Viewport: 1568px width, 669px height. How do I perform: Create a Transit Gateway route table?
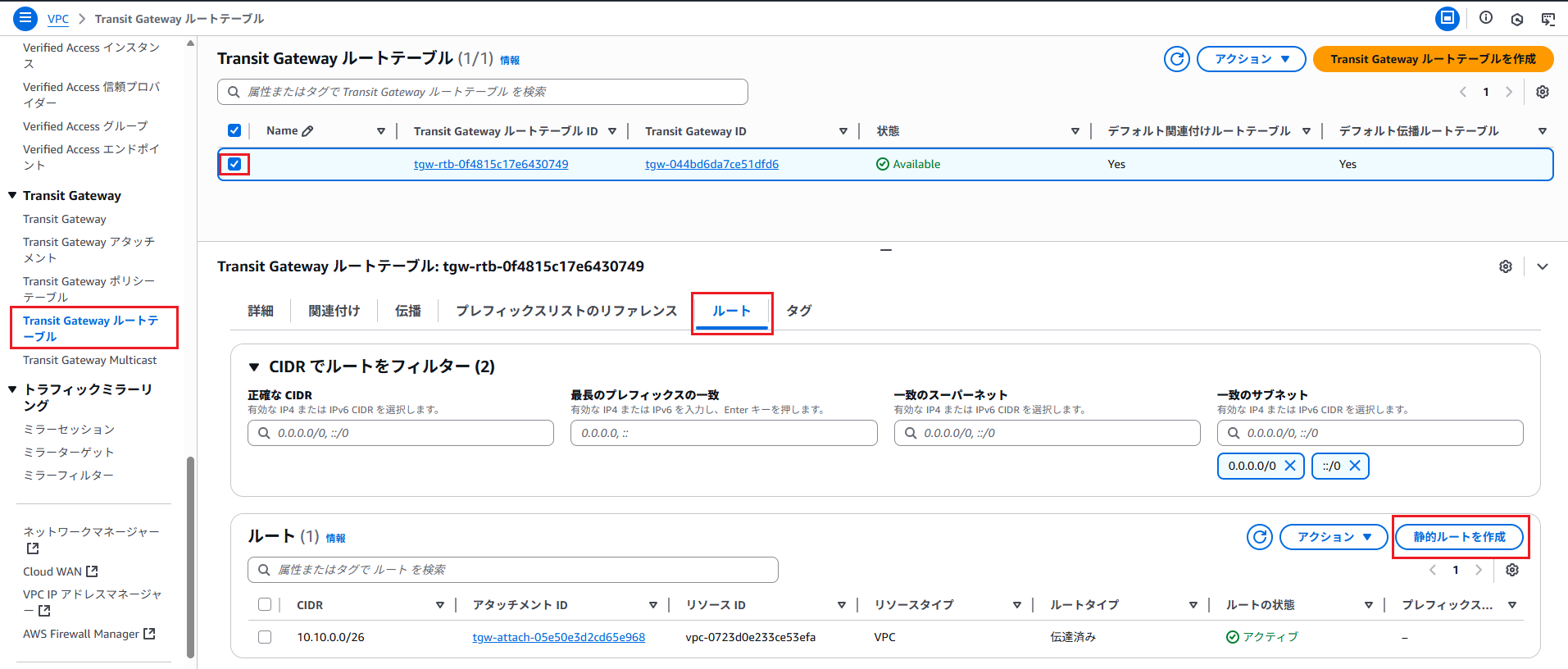click(x=1434, y=59)
